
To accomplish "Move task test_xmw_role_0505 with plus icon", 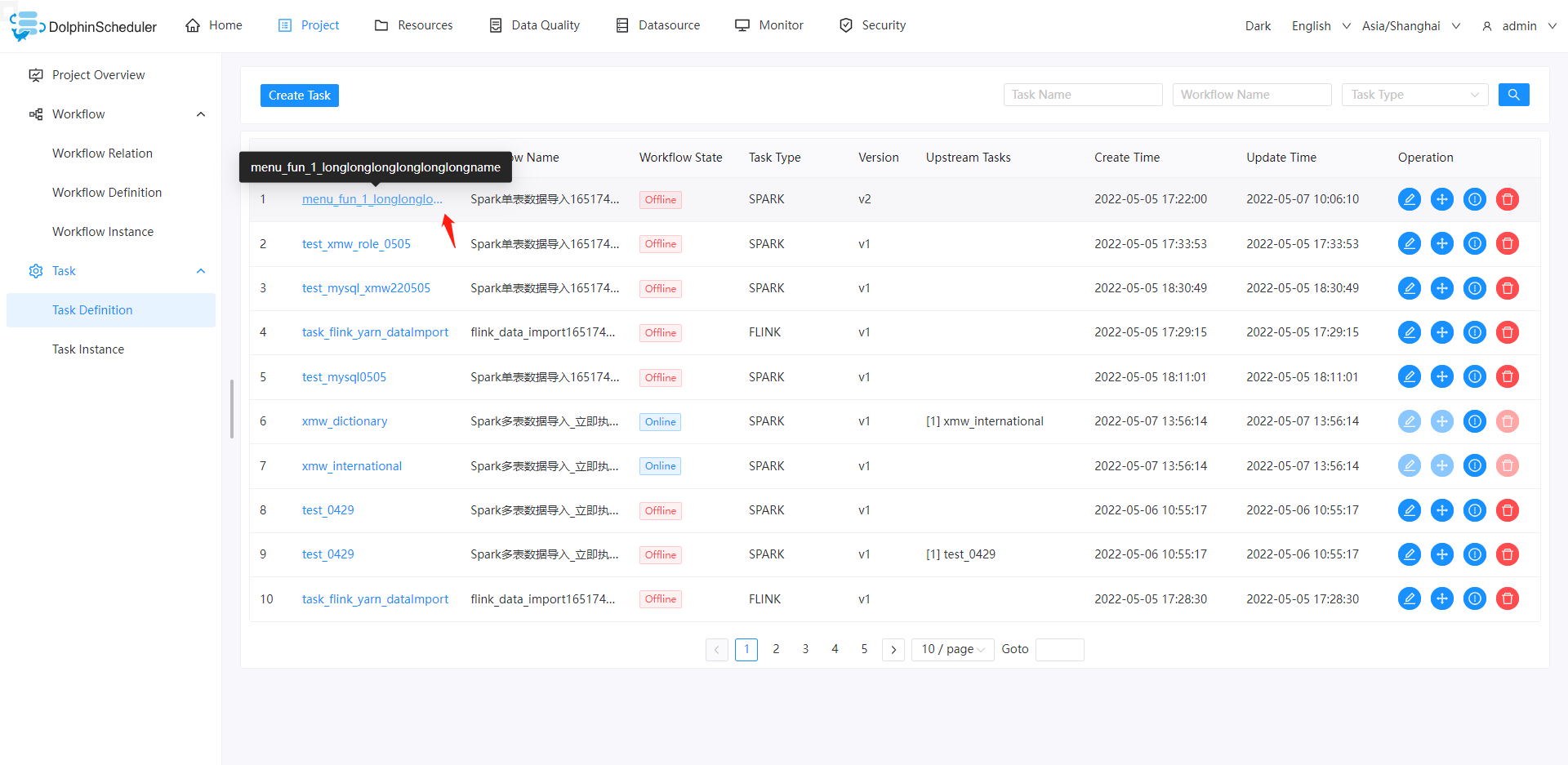I will point(1442,243).
